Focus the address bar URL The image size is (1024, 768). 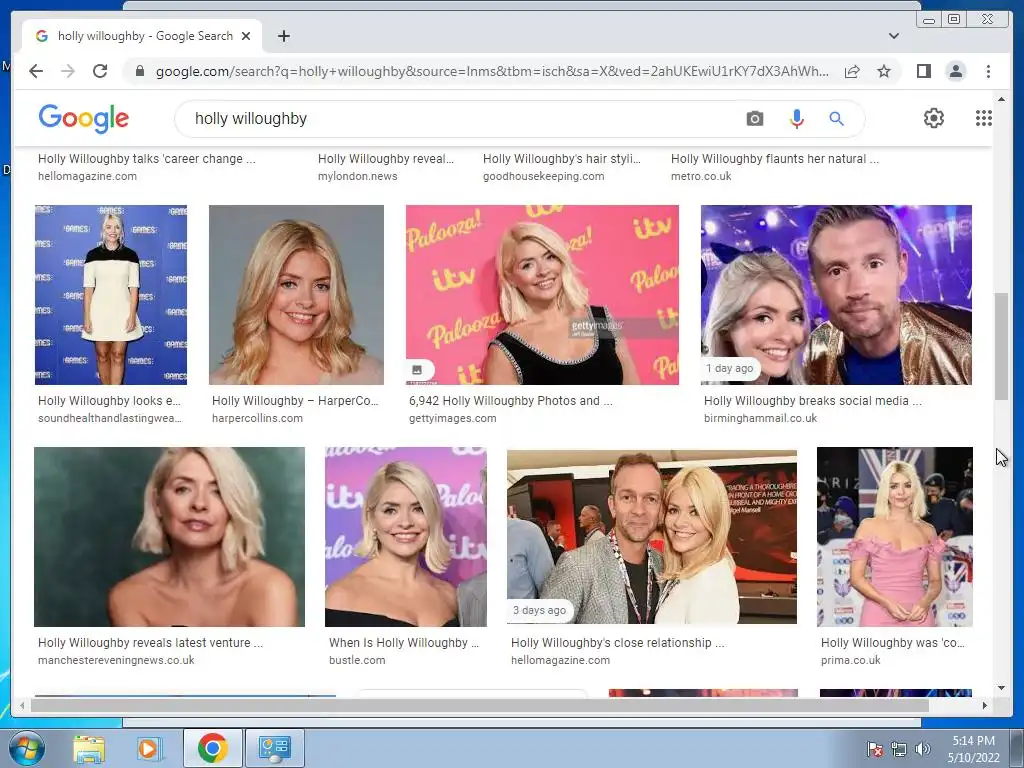(x=492, y=71)
